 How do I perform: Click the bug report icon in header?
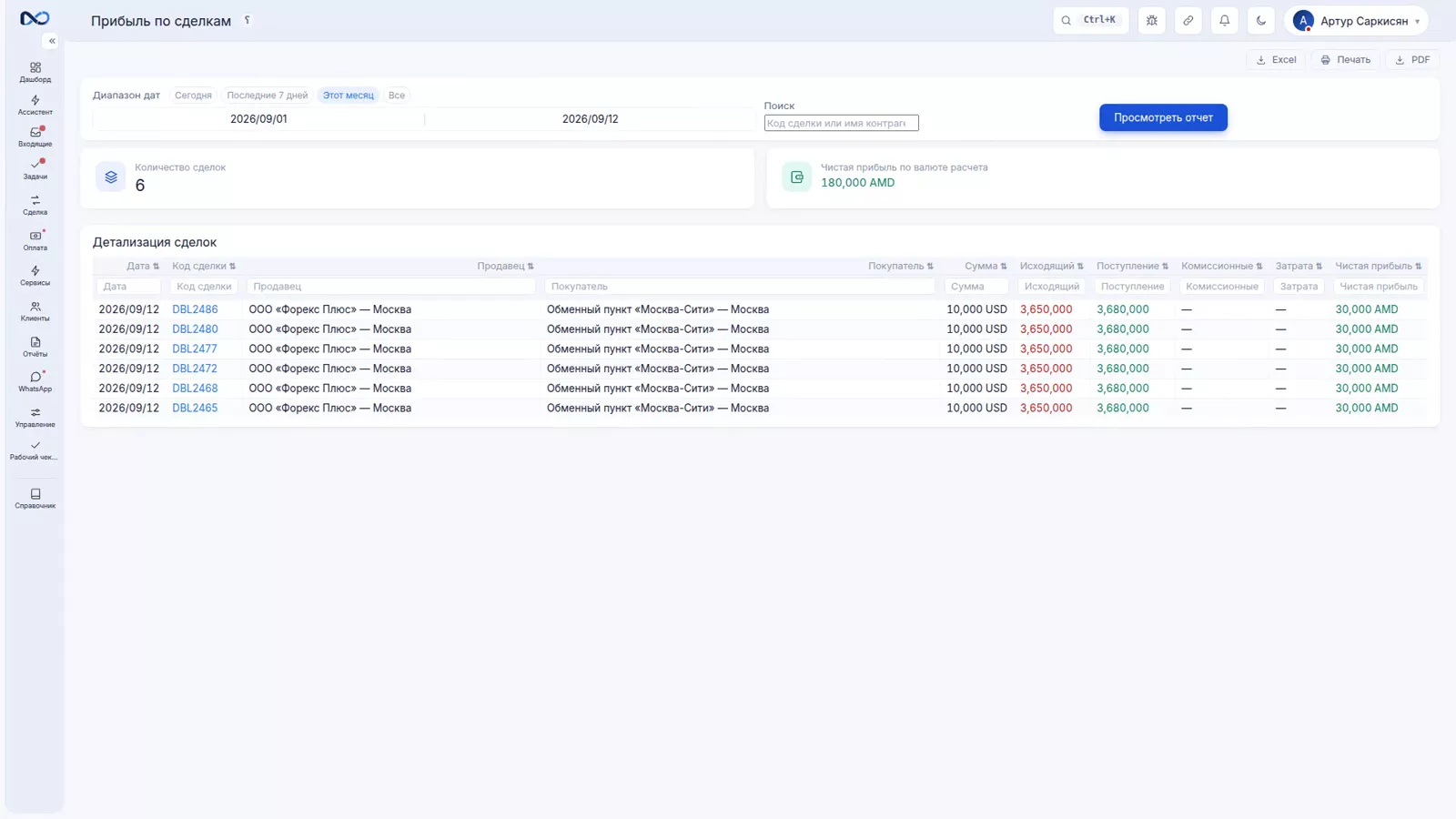click(x=1152, y=20)
